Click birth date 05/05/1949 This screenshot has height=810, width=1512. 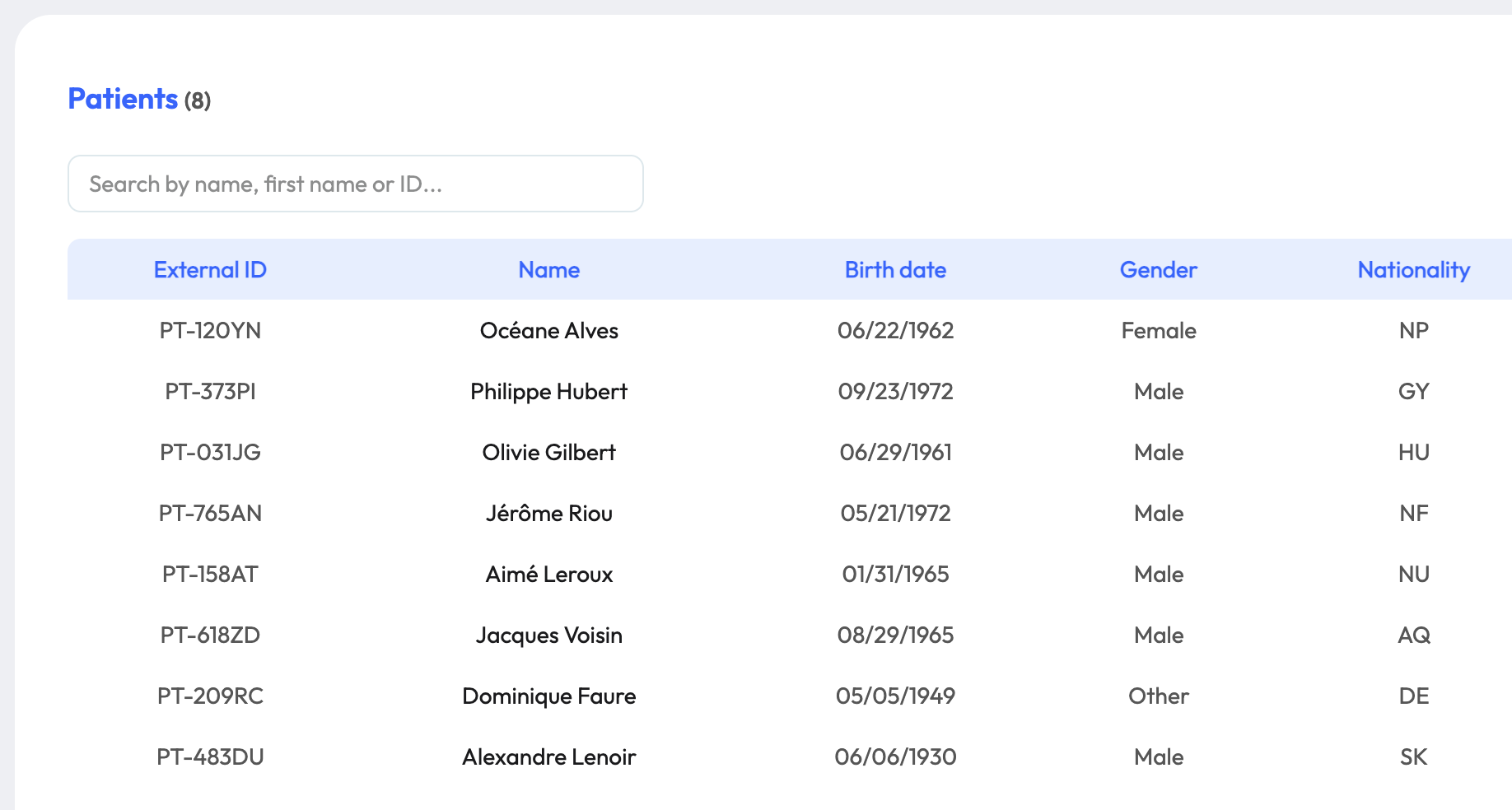(895, 696)
